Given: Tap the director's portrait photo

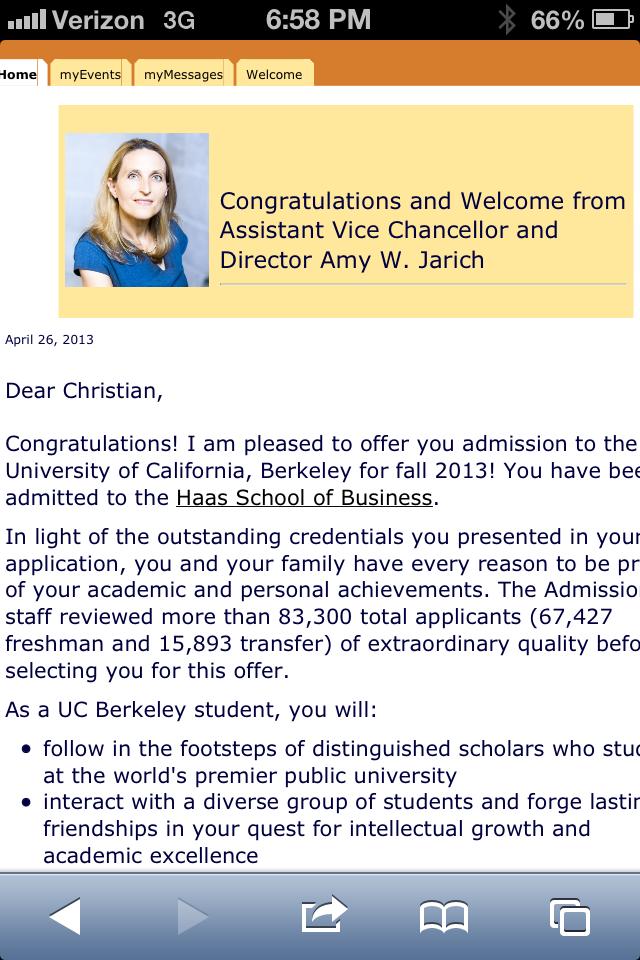Looking at the screenshot, I should click(x=137, y=210).
